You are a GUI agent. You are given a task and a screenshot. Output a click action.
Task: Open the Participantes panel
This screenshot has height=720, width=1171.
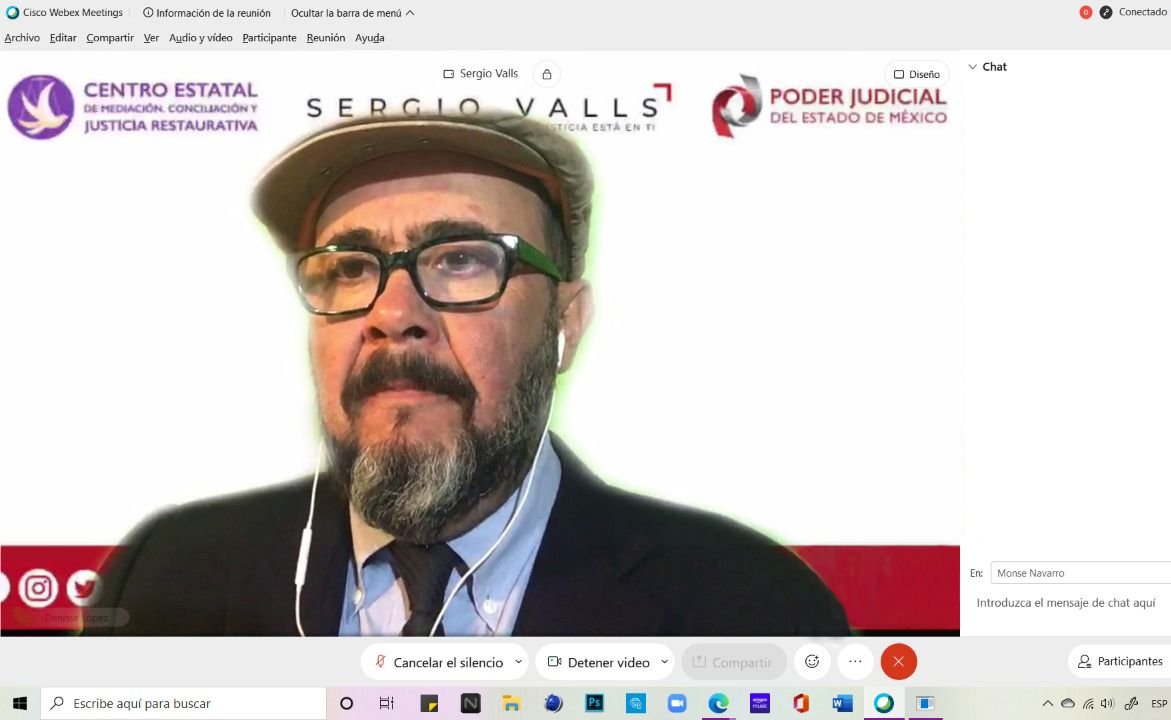pyautogui.click(x=1119, y=661)
